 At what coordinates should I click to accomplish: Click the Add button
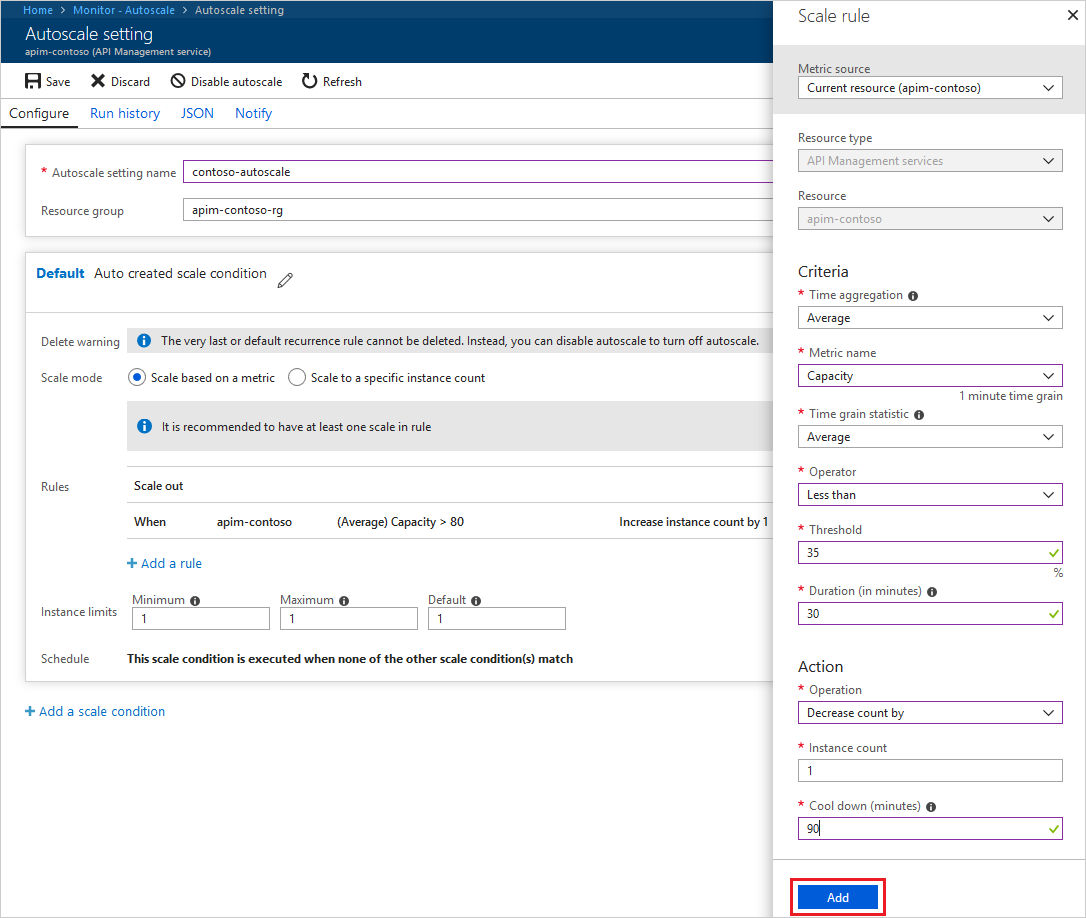coord(837,897)
